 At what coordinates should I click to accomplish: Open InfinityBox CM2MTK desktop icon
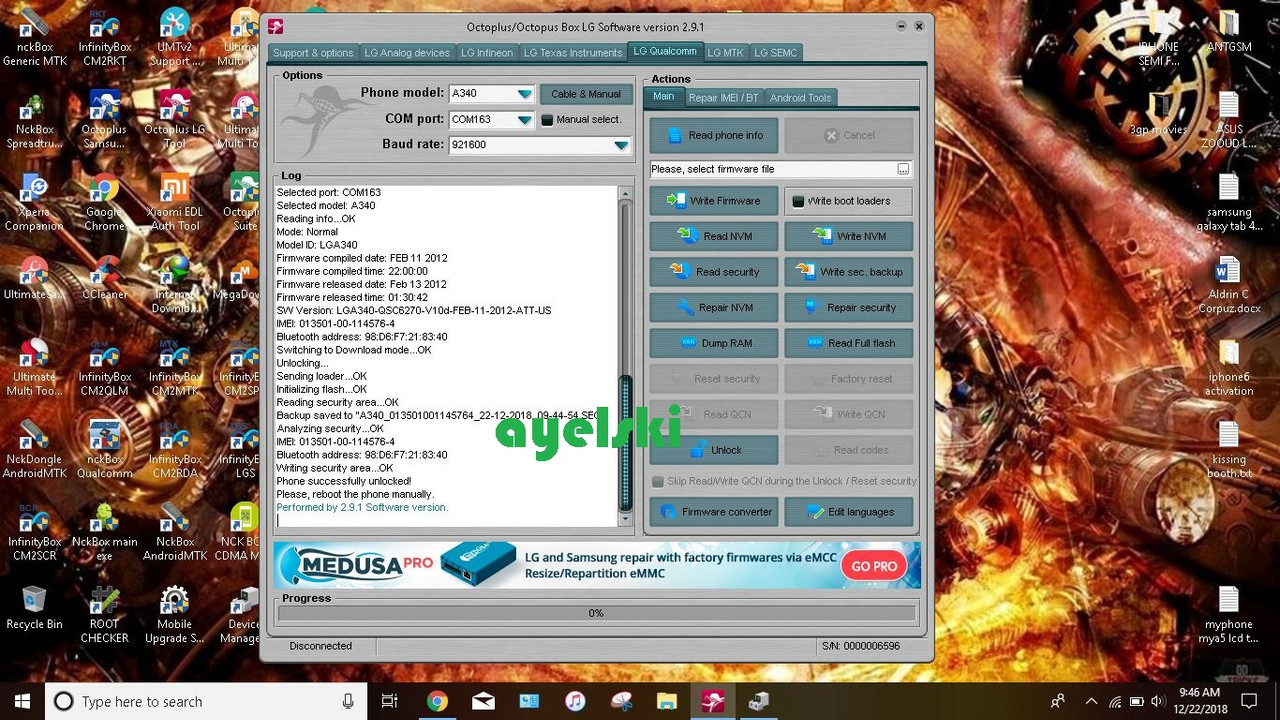pyautogui.click(x=174, y=366)
